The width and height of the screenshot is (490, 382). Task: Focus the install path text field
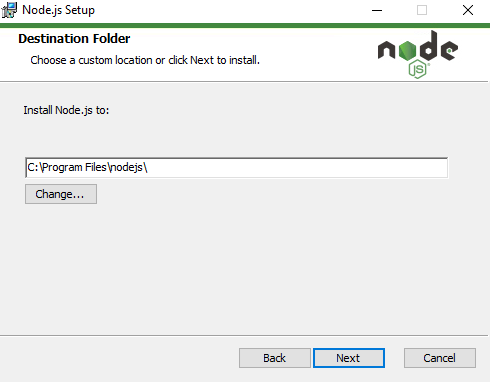click(236, 168)
